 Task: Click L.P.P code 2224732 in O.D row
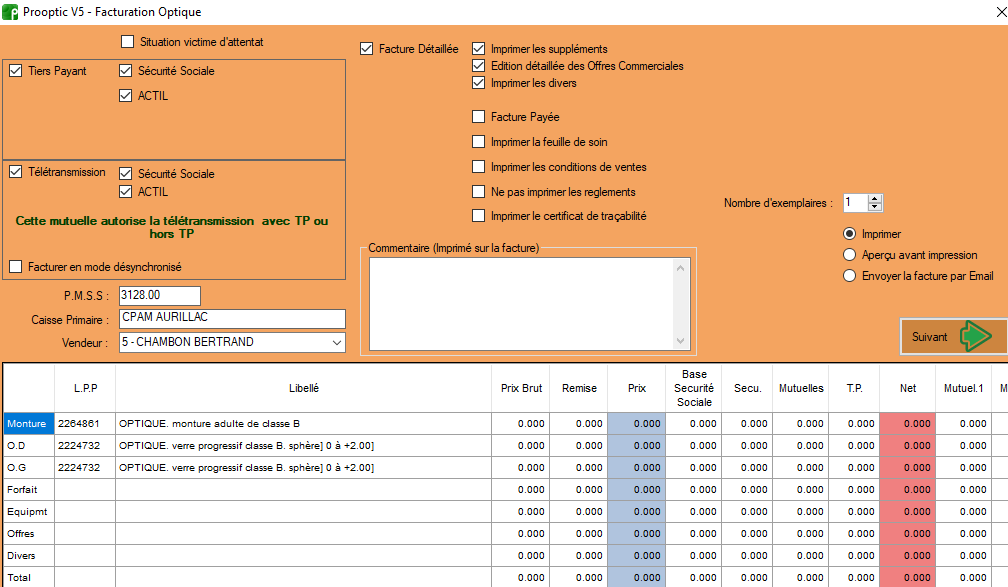[x=85, y=446]
